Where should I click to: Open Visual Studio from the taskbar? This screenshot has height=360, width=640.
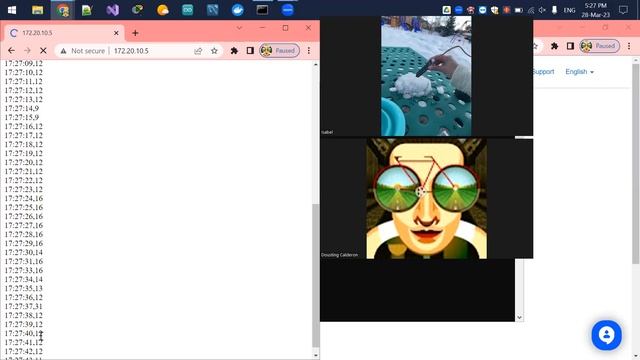(113, 10)
